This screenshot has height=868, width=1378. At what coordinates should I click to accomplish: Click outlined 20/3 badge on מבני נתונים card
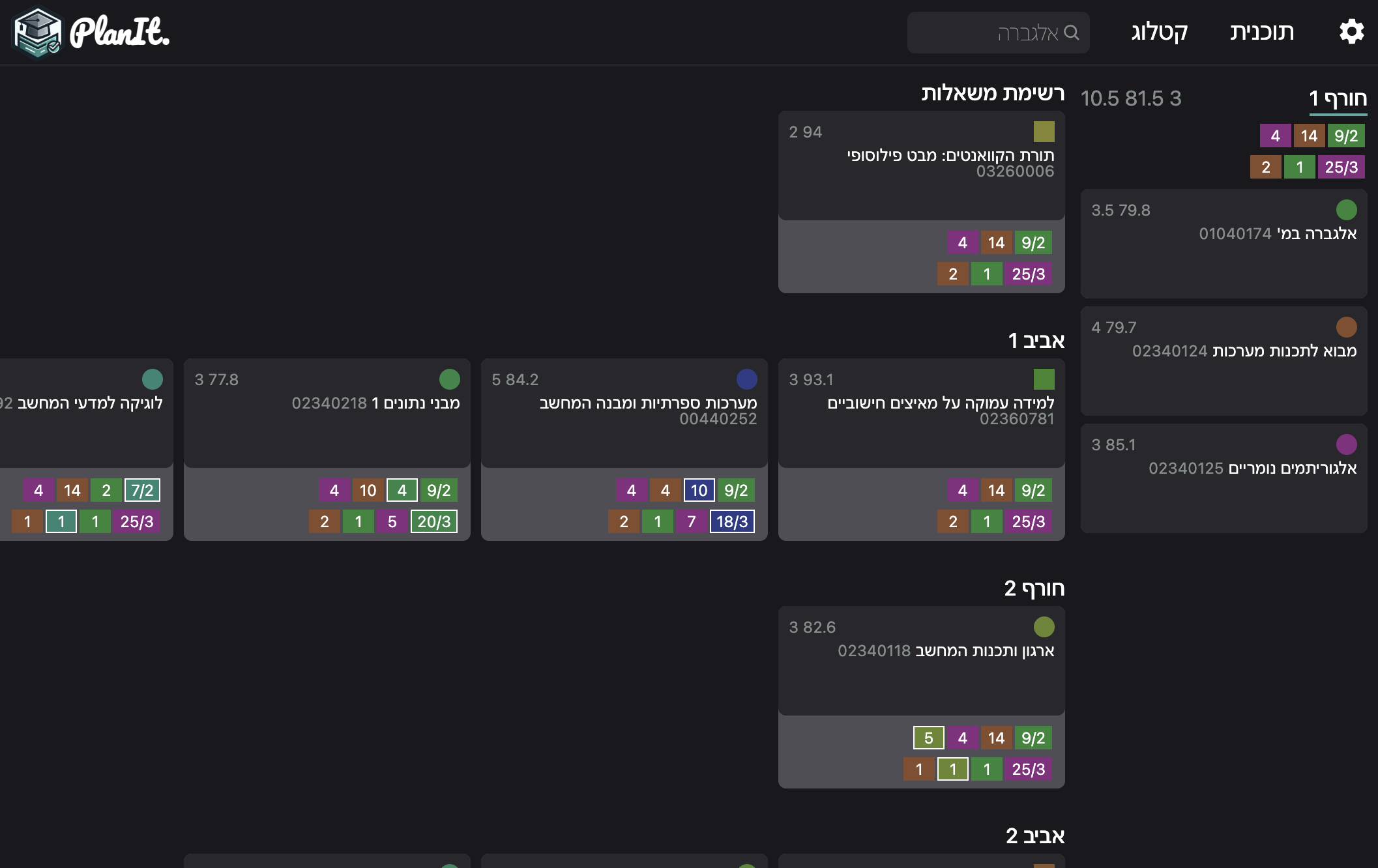coord(433,521)
